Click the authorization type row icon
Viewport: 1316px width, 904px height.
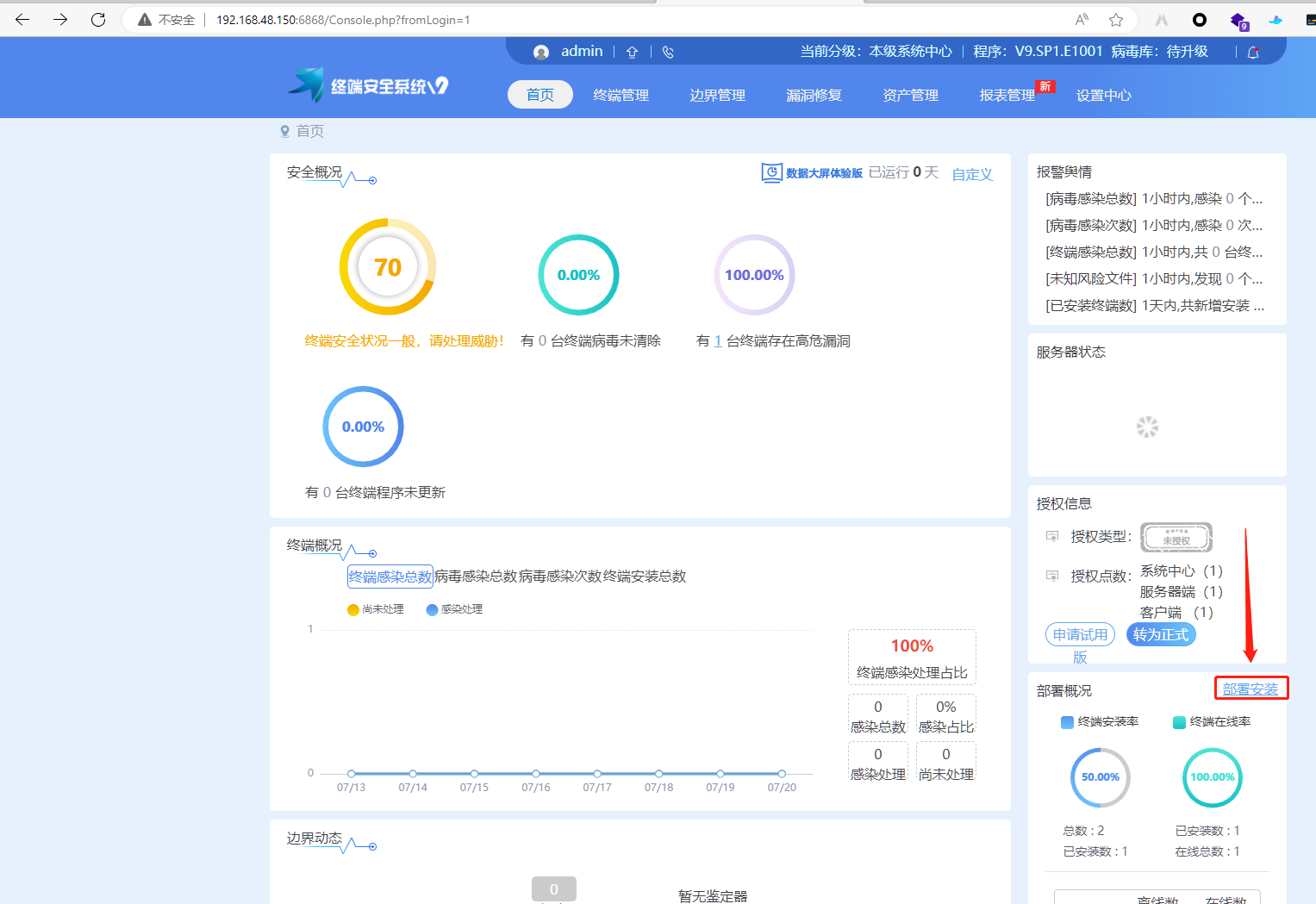point(1052,536)
